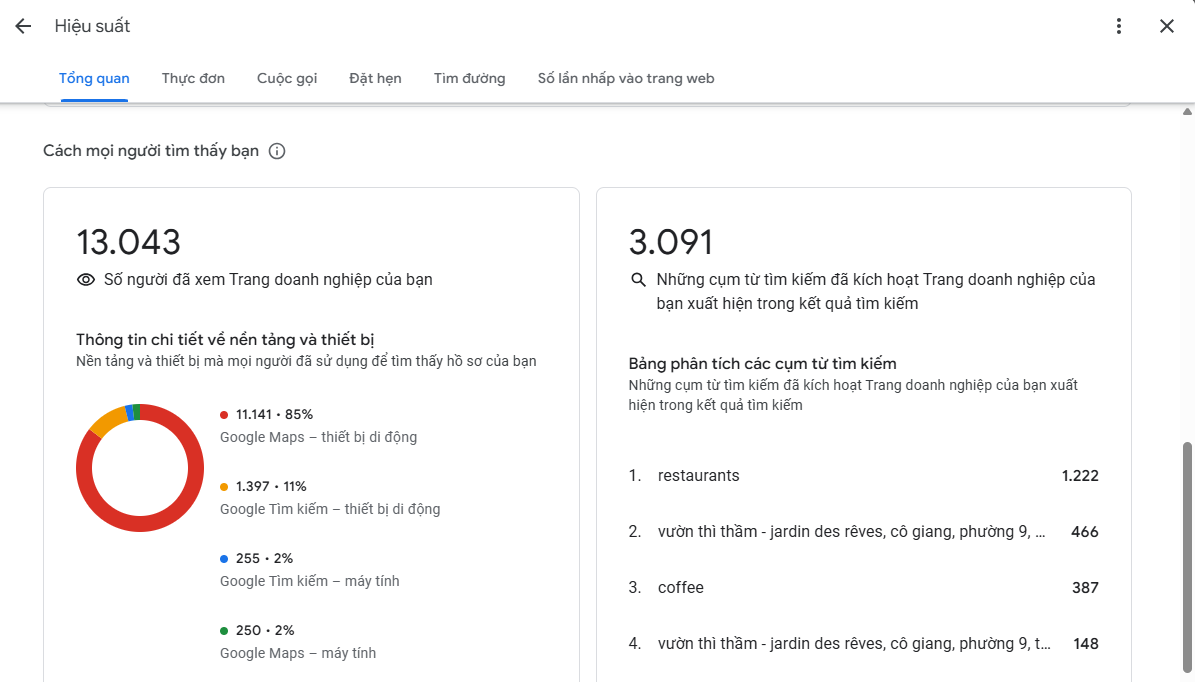The image size is (1195, 682).
Task: Click the eye icon beside profile views
Action: coord(86,280)
